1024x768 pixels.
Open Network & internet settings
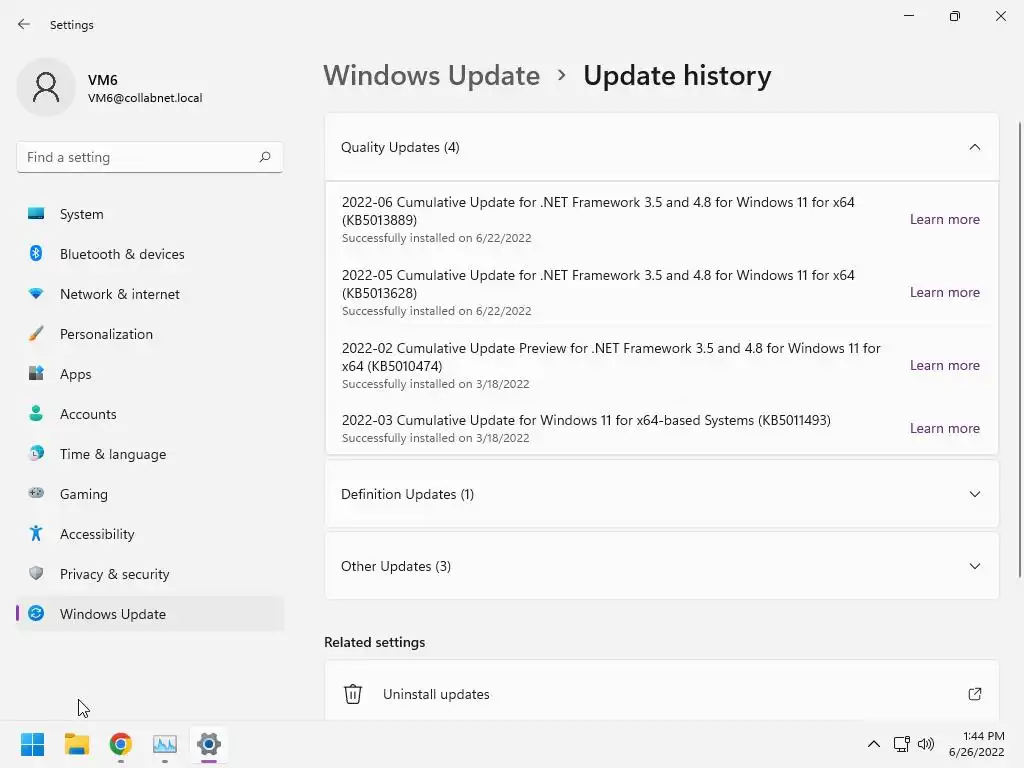click(x=150, y=294)
